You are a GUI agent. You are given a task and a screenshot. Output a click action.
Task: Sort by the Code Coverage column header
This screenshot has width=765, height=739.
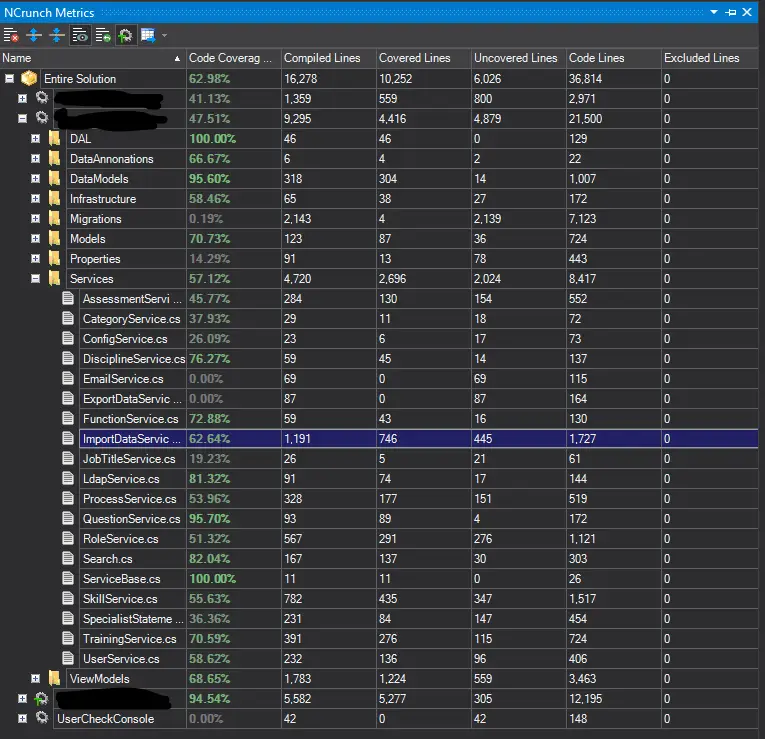point(234,58)
